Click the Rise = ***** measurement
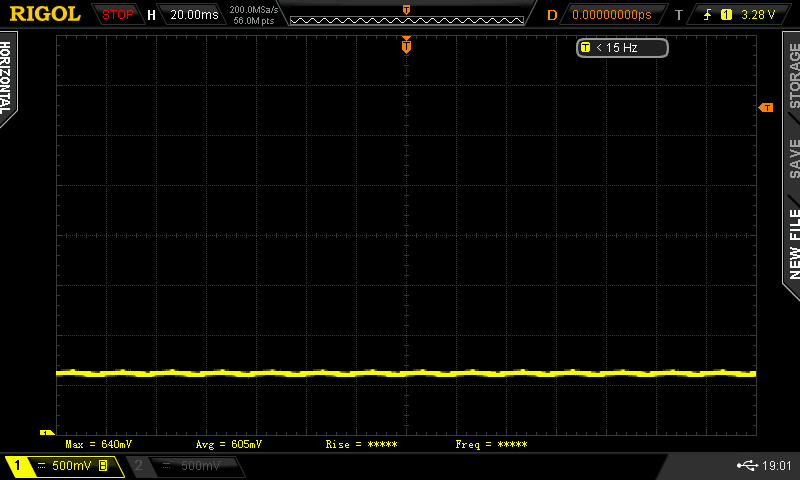The height and width of the screenshot is (480, 800). pos(361,444)
